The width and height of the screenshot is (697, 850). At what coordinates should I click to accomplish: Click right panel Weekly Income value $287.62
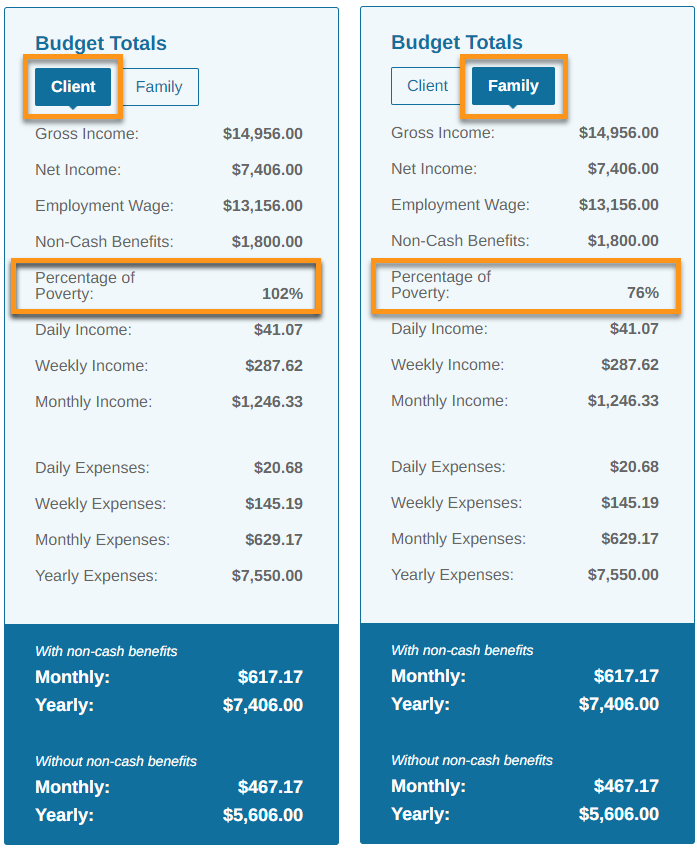(x=630, y=365)
